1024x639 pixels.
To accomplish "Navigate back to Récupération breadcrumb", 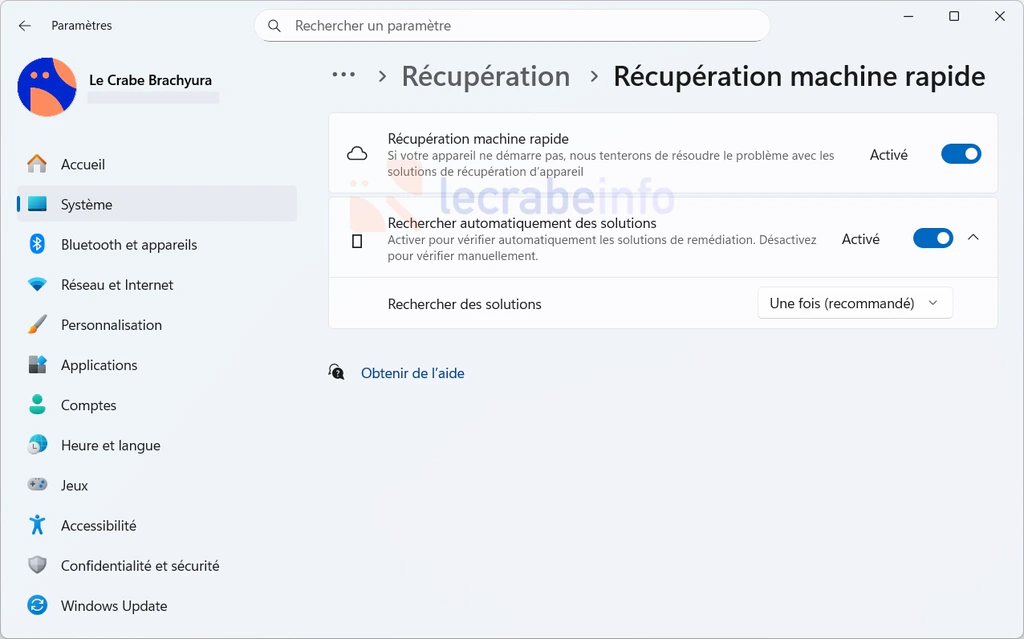I will click(485, 76).
